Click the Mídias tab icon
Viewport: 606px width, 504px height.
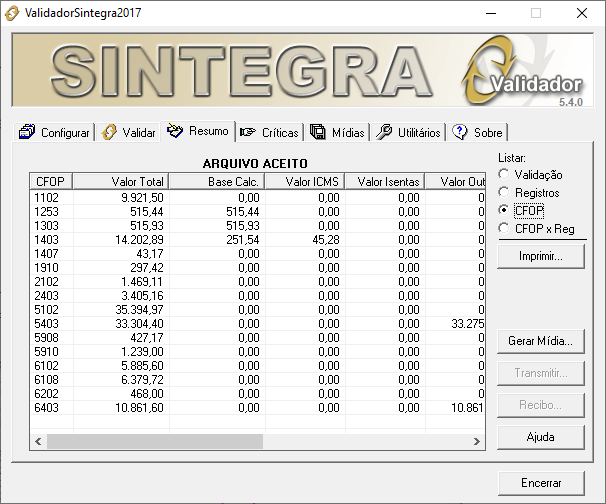pos(318,133)
